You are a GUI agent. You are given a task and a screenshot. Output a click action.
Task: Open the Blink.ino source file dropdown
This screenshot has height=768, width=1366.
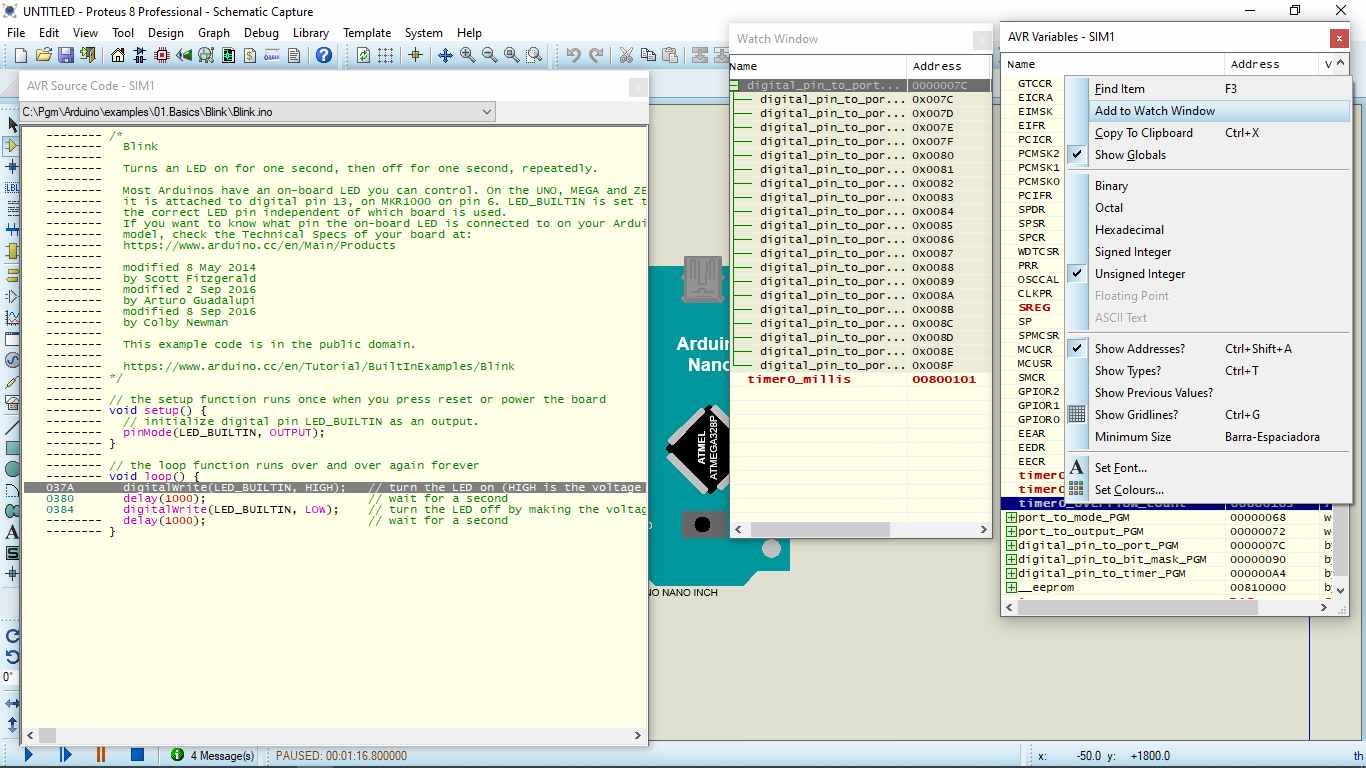[x=487, y=112]
